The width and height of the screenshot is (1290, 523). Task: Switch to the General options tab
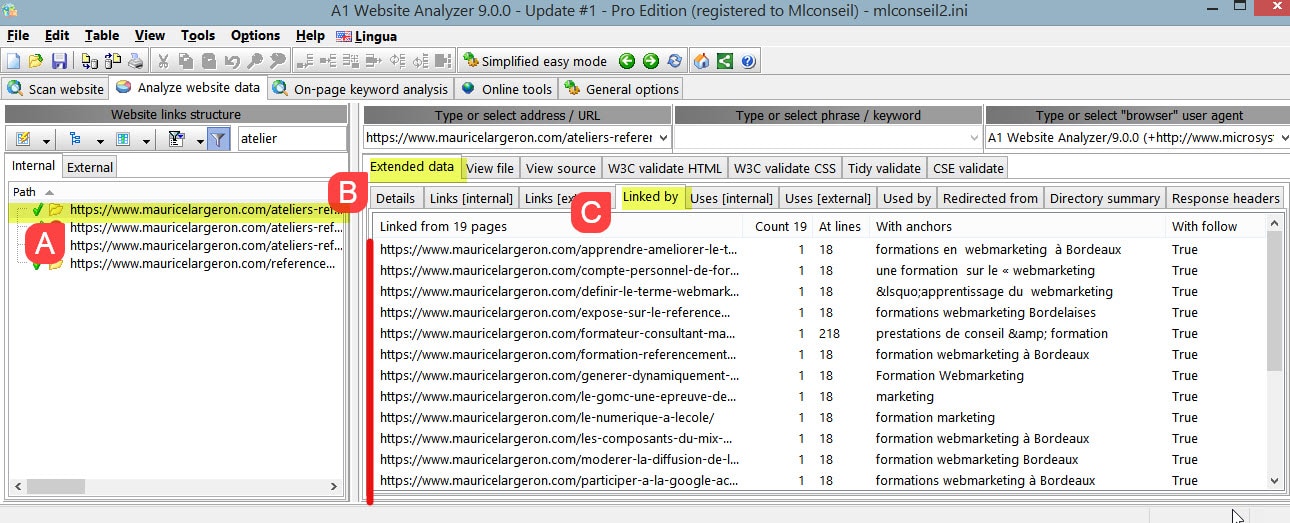[622, 89]
